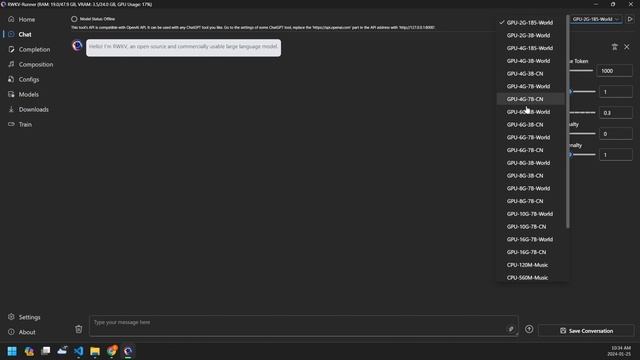Choose GPU-16G-7B-World config
Screen dimensions: 640x360
530,239
